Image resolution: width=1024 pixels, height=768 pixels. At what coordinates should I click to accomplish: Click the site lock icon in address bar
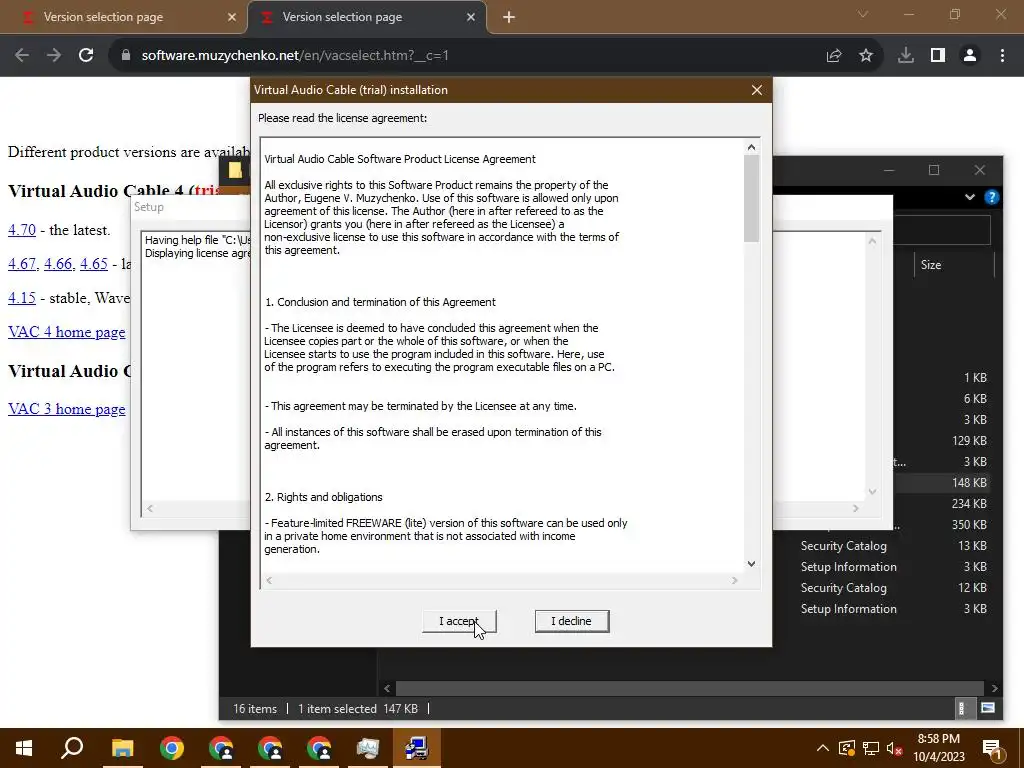pyautogui.click(x=126, y=56)
